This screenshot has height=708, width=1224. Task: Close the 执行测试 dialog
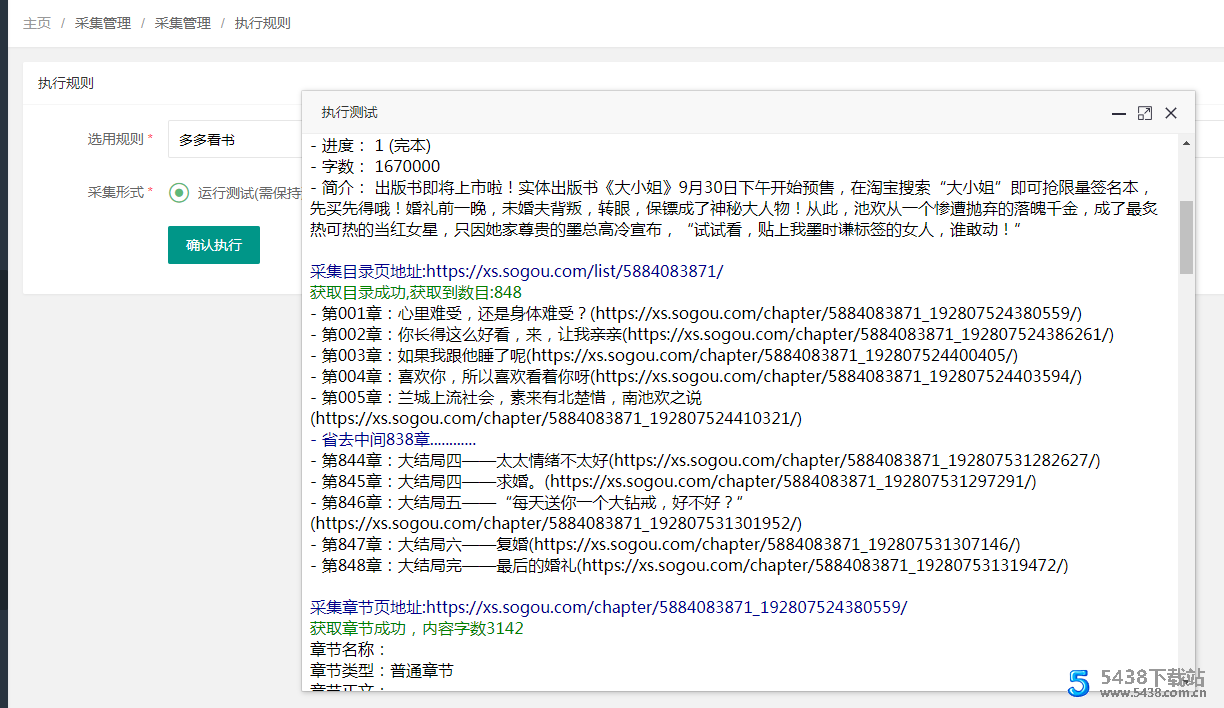[x=1171, y=114]
